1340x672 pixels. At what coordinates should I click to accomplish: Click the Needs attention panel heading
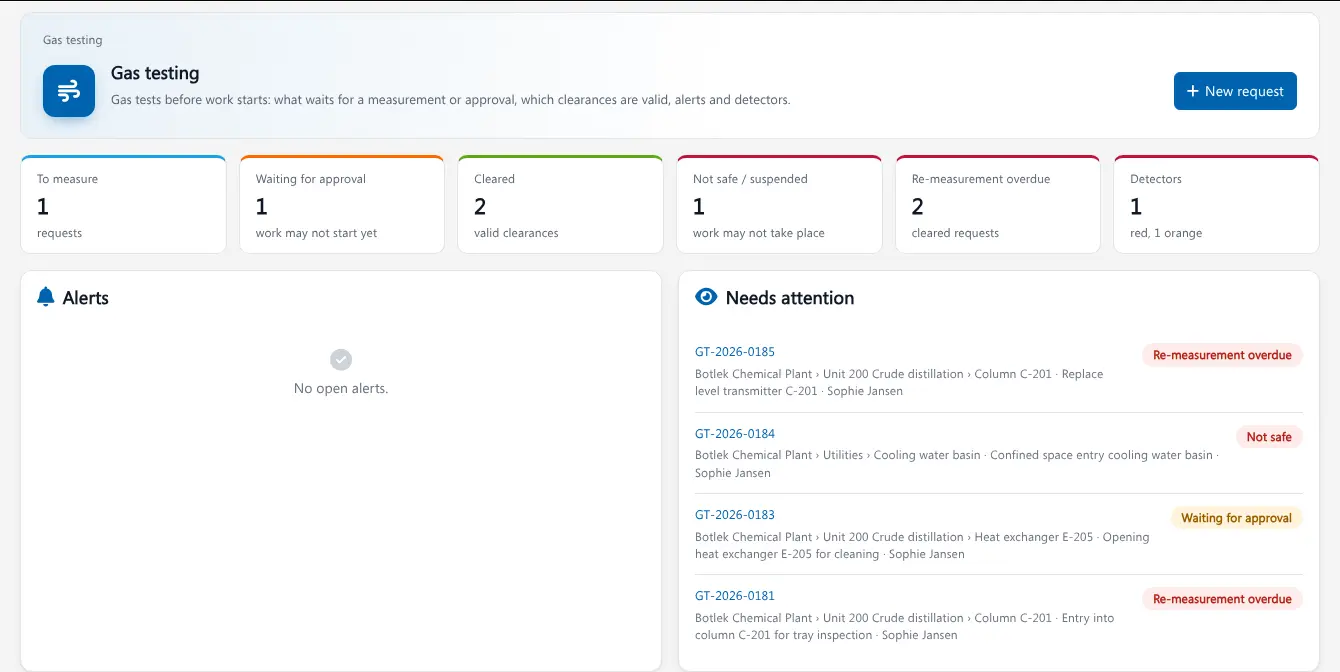point(790,298)
